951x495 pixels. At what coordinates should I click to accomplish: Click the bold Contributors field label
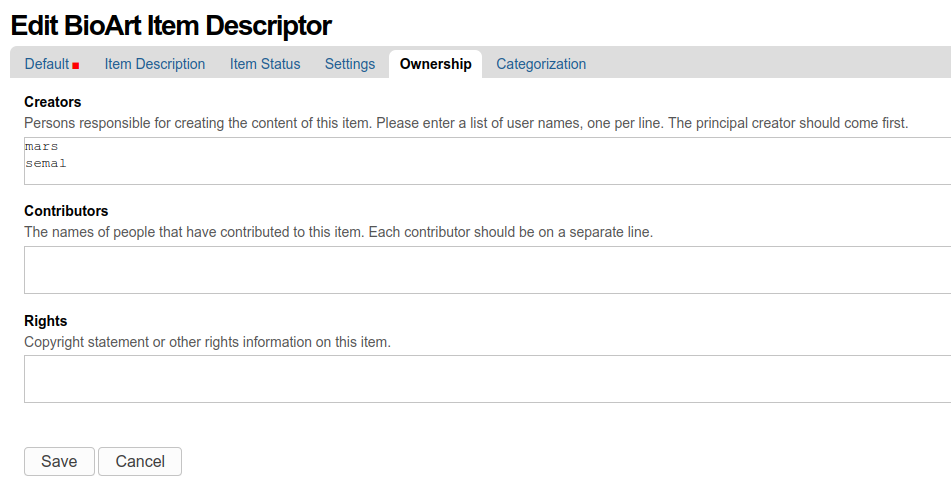[66, 211]
